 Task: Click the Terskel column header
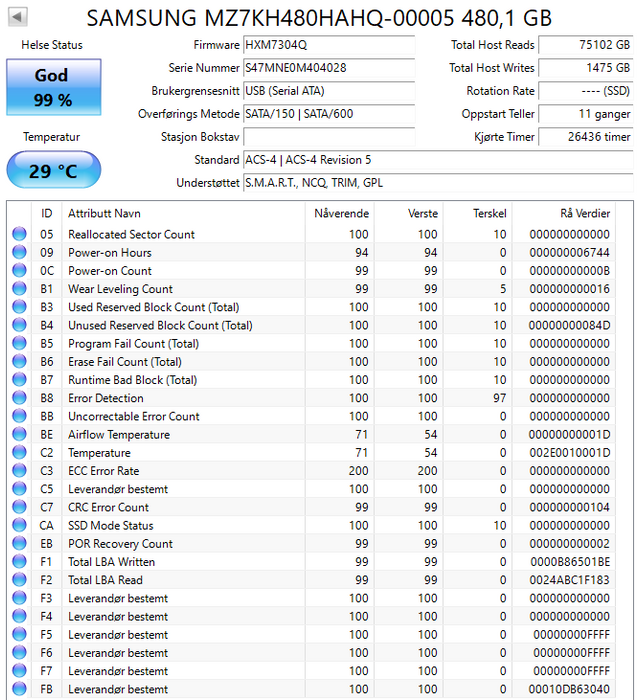[x=489, y=214]
